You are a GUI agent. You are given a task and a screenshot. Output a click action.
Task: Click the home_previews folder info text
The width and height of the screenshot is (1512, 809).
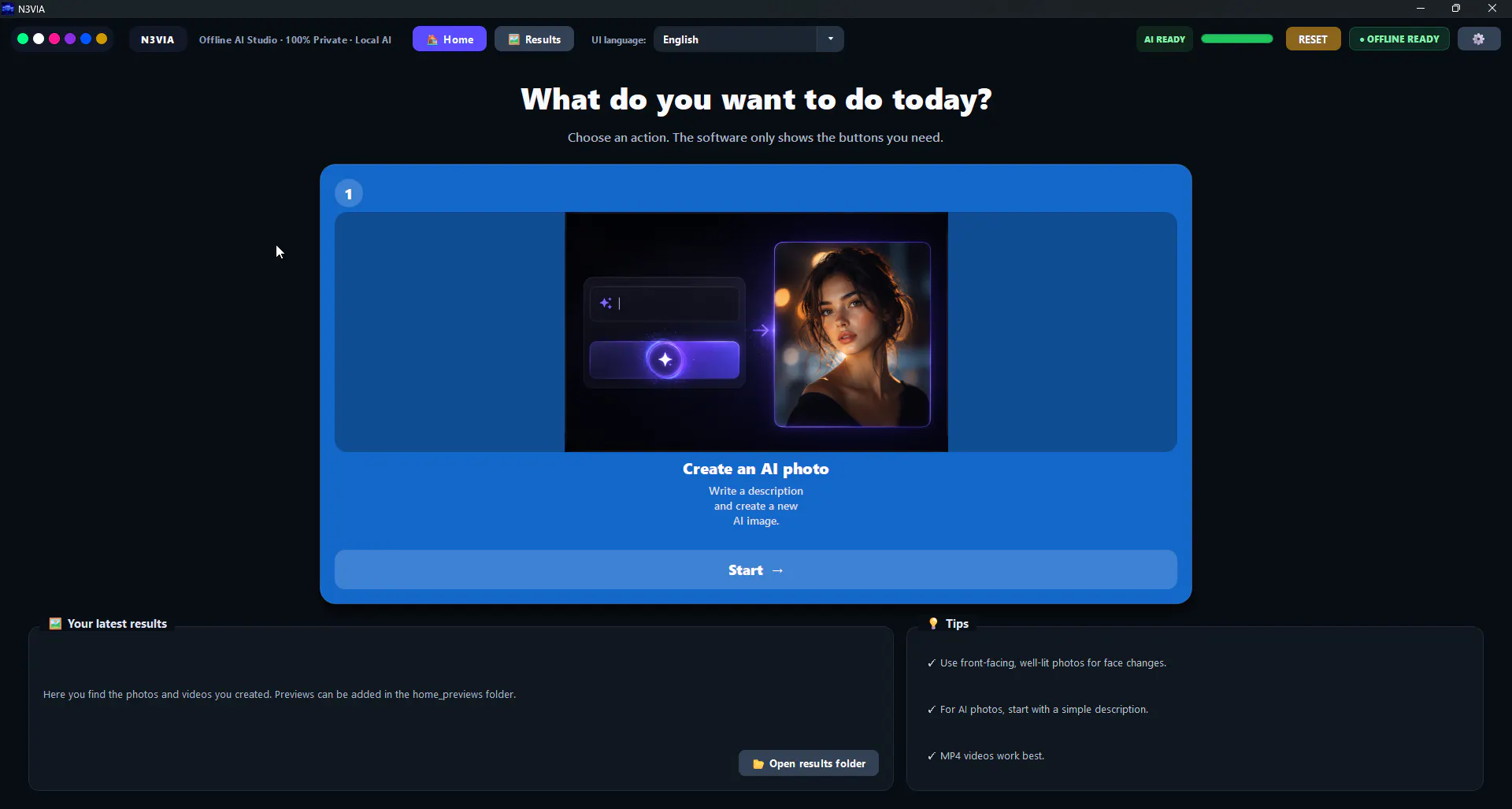(x=280, y=695)
